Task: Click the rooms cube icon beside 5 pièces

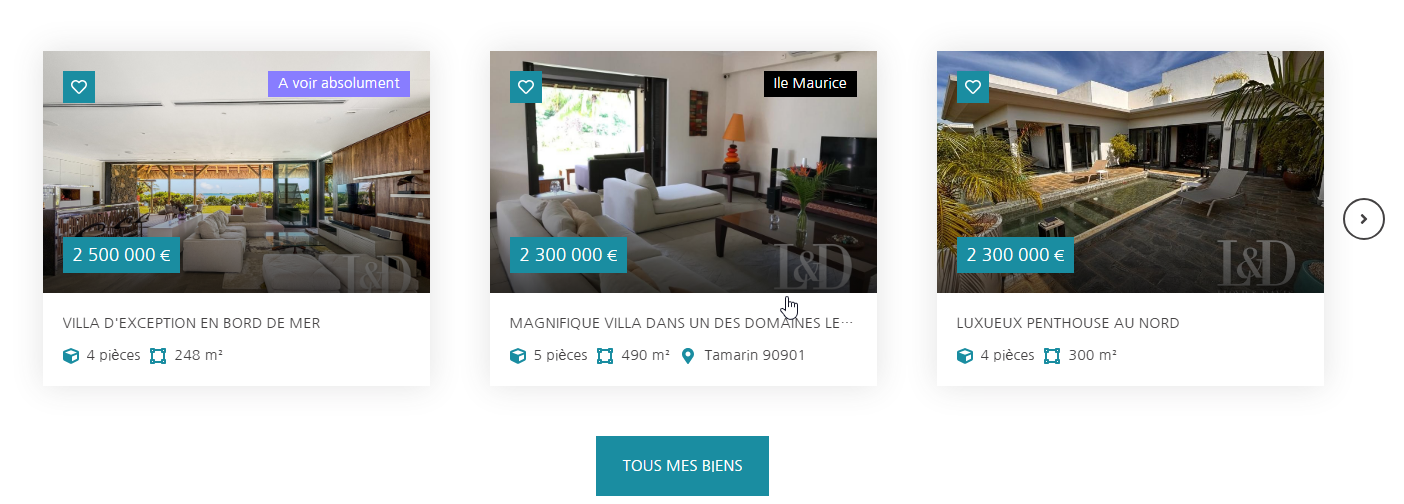Action: 518,356
